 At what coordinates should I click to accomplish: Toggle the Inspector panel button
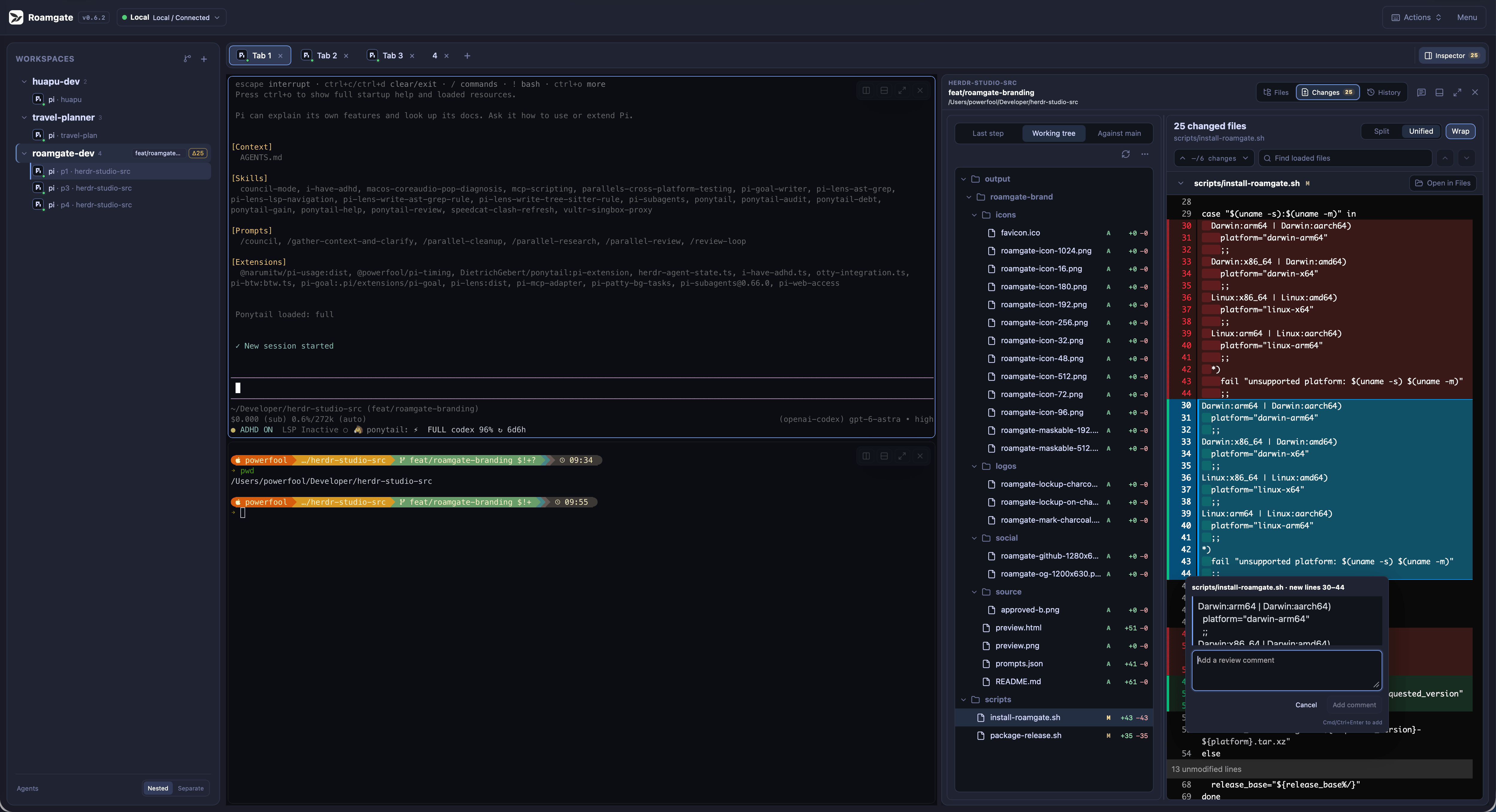(1451, 56)
